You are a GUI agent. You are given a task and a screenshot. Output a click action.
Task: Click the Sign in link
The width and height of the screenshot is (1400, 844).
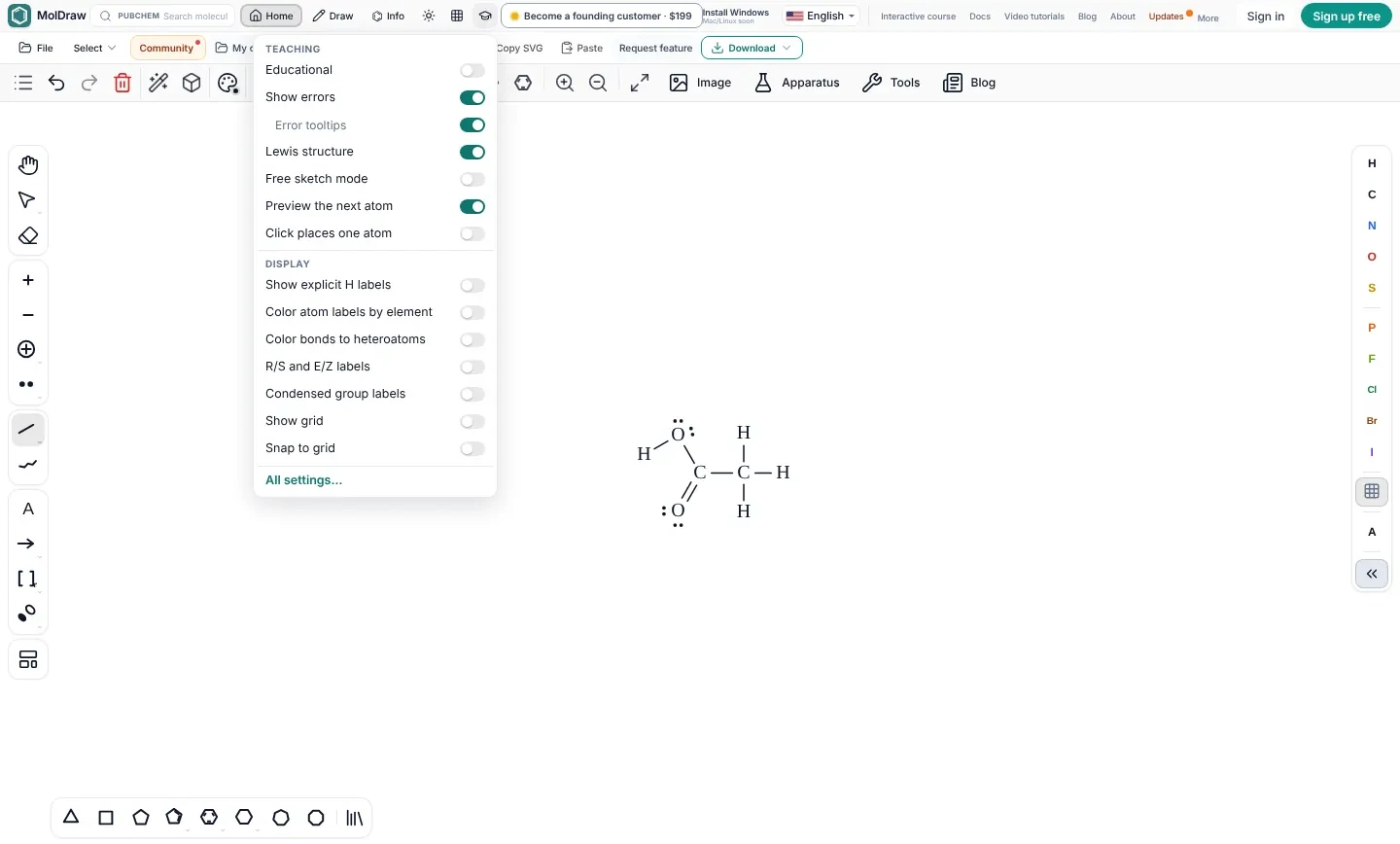point(1266,16)
